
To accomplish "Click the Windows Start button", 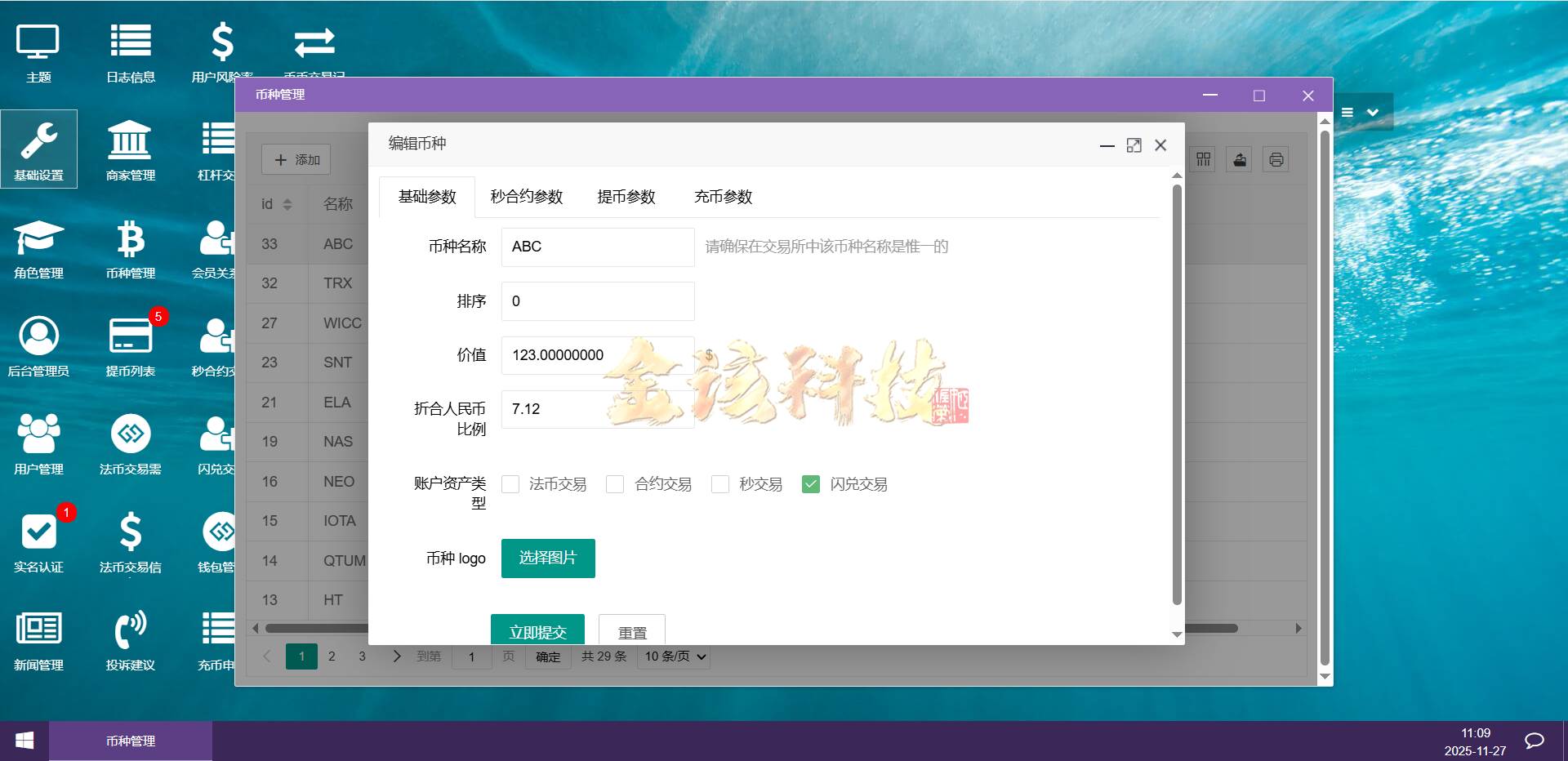I will (x=24, y=741).
